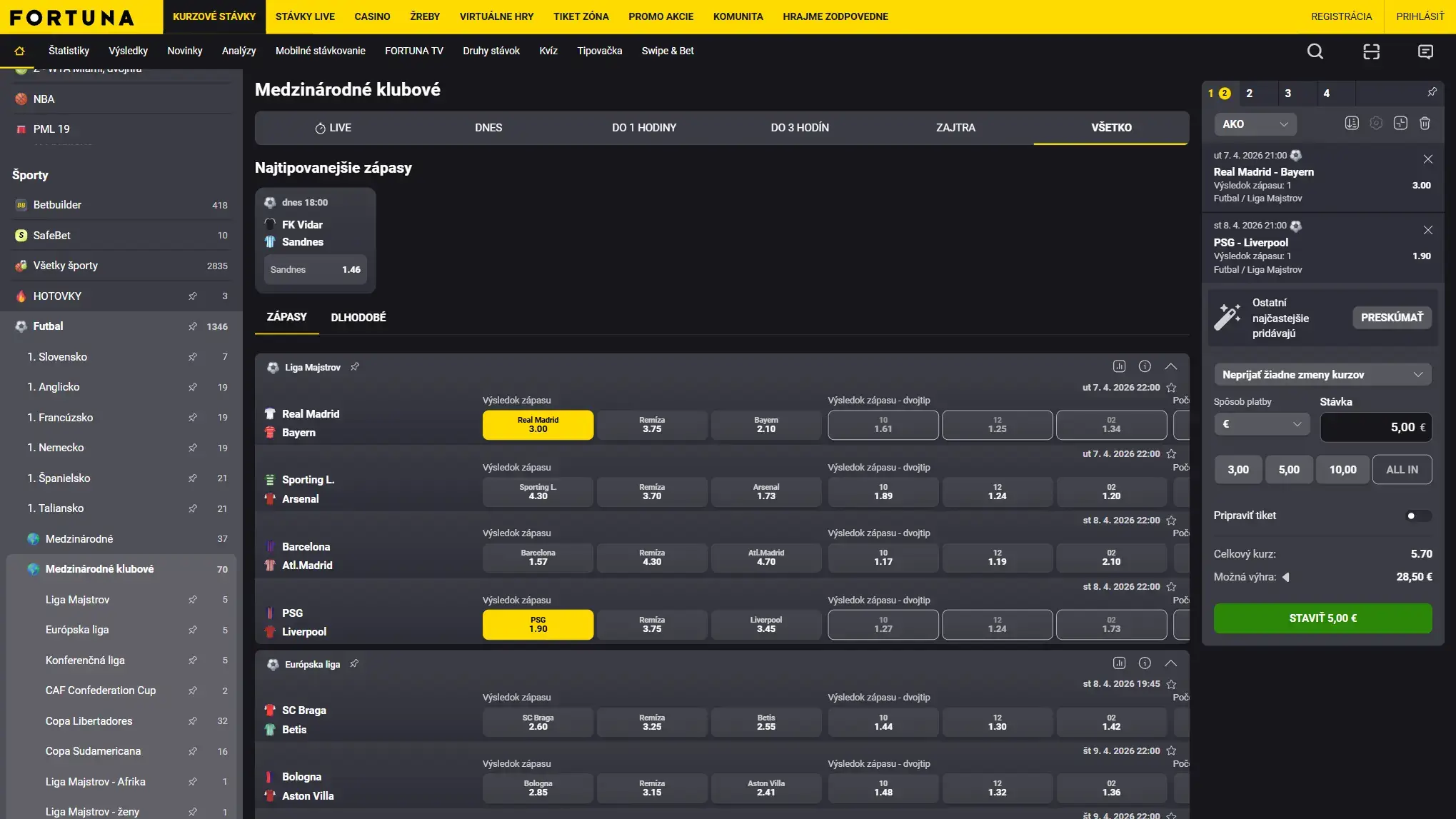The image size is (1456, 819).
Task: Click the PRESKÚMAŤ button
Action: pos(1391,318)
